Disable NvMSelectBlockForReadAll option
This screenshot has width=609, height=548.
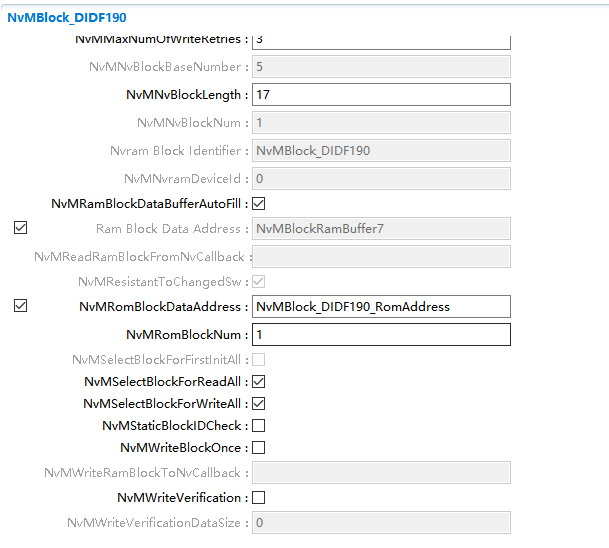(258, 382)
